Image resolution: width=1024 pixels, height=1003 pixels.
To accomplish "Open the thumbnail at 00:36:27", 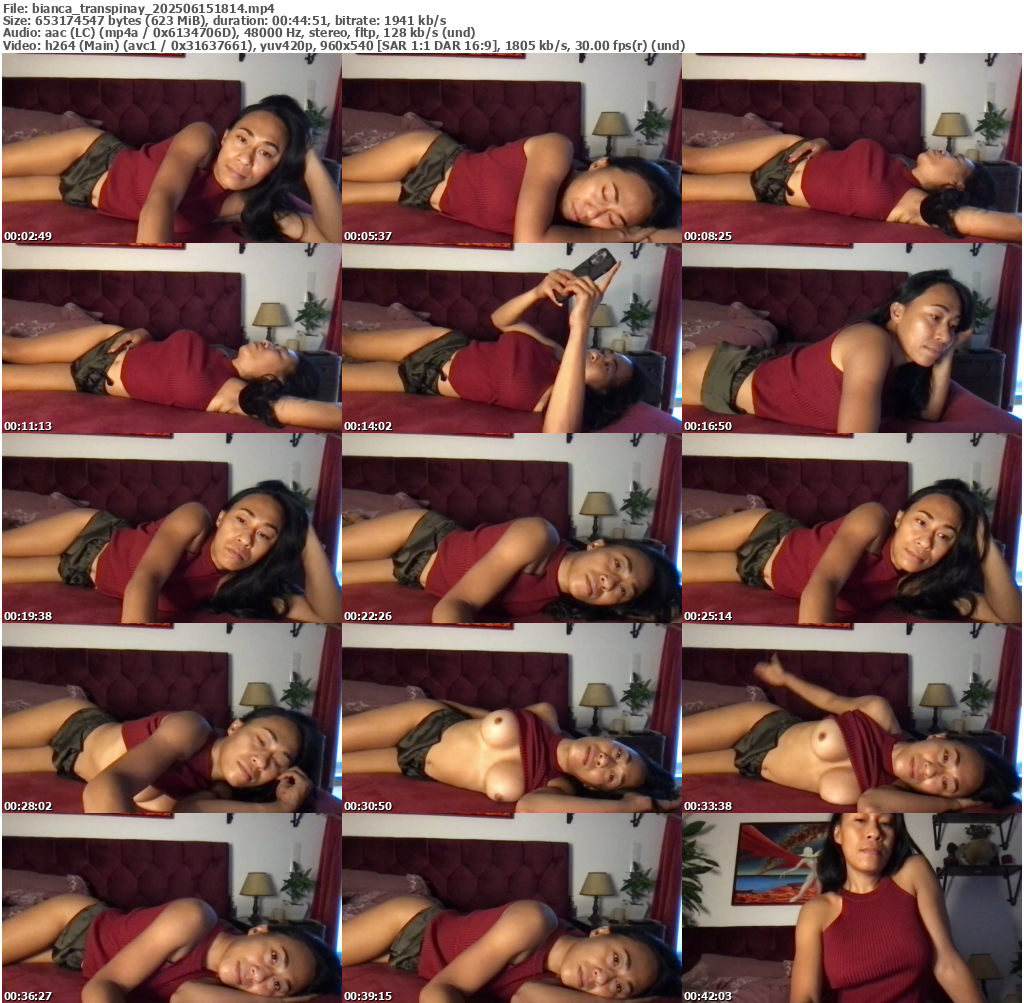I will (x=171, y=908).
